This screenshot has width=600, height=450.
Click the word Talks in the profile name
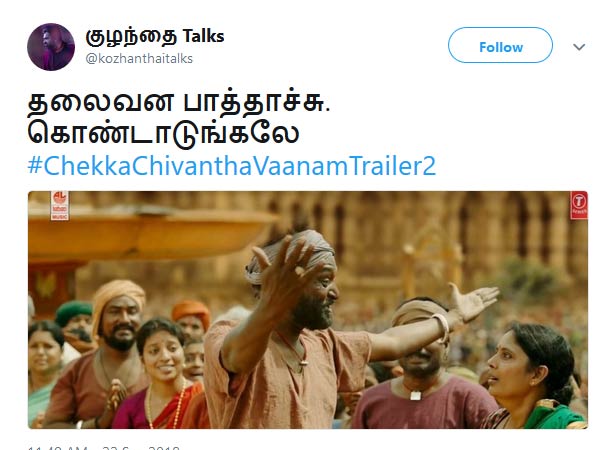(203, 36)
